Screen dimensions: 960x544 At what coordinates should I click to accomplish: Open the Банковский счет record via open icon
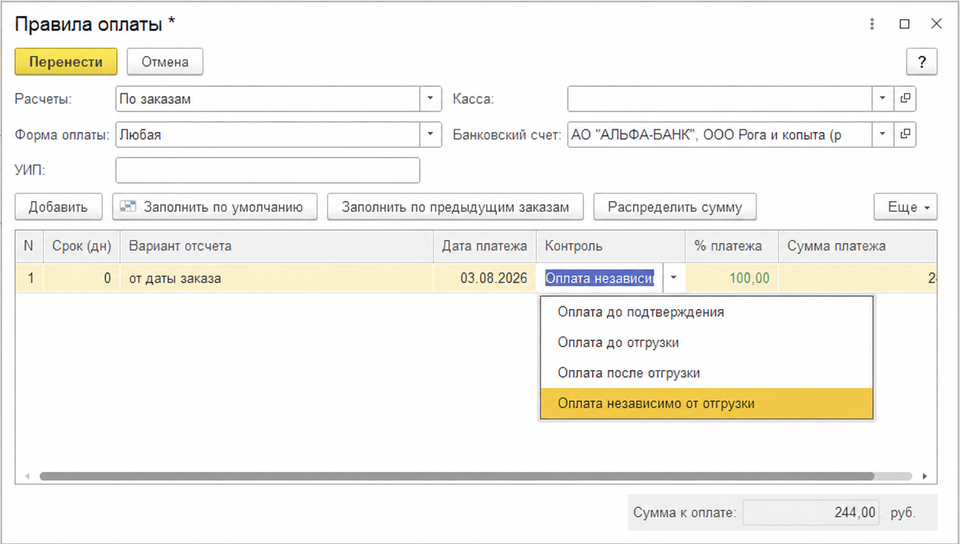[905, 134]
